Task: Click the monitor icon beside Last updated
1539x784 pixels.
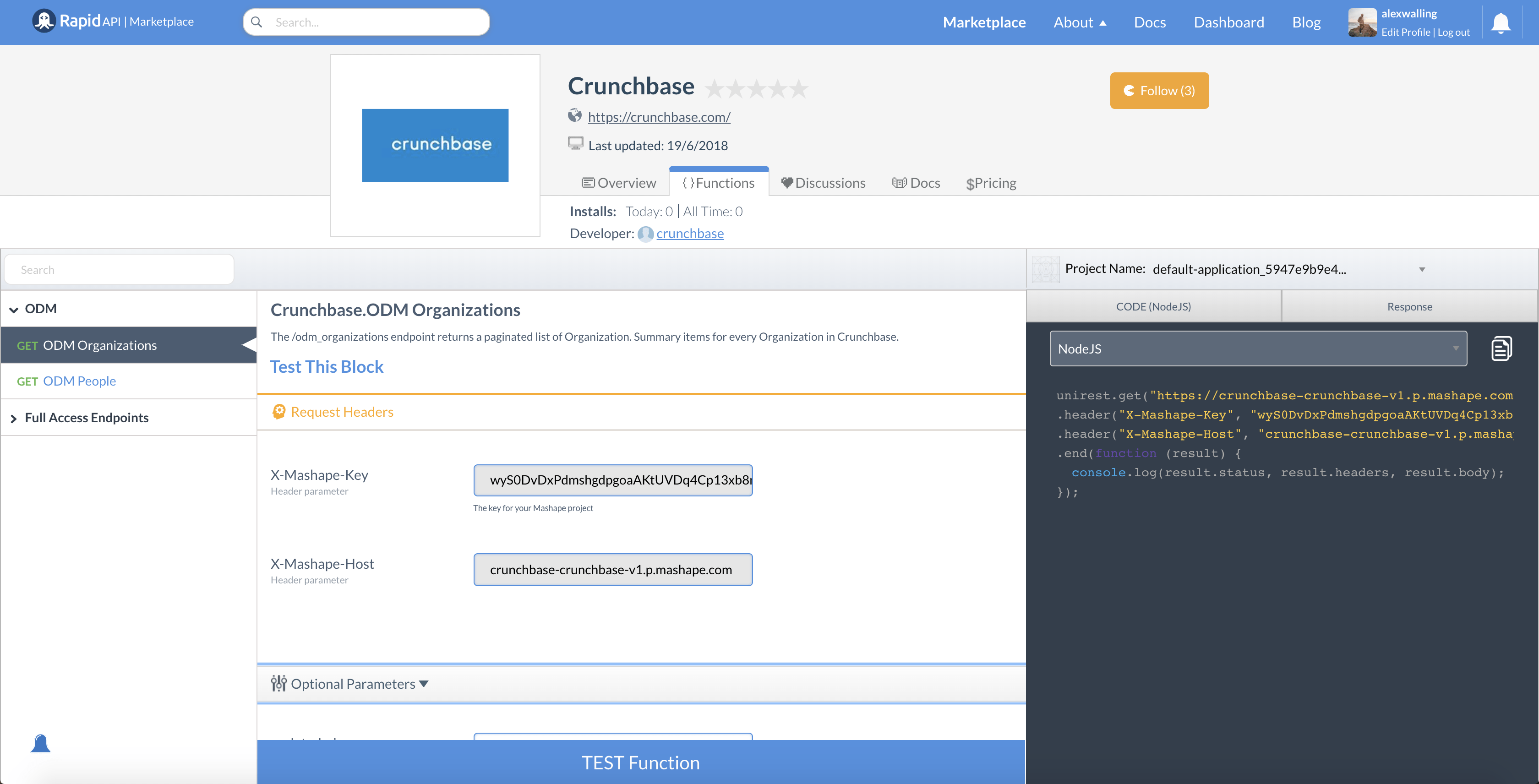Action: pos(575,144)
